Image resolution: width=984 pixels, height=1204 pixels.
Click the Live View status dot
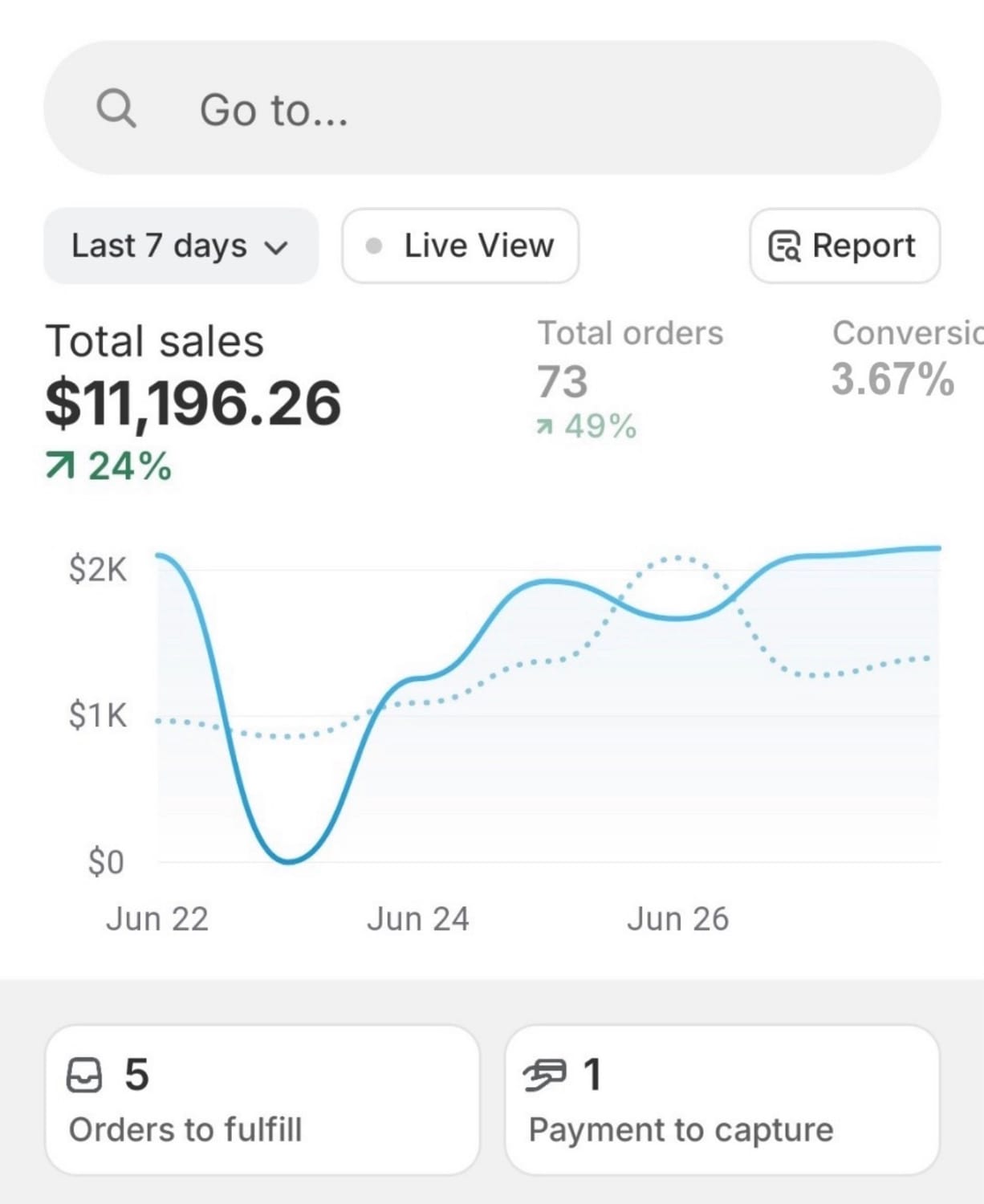tap(373, 246)
